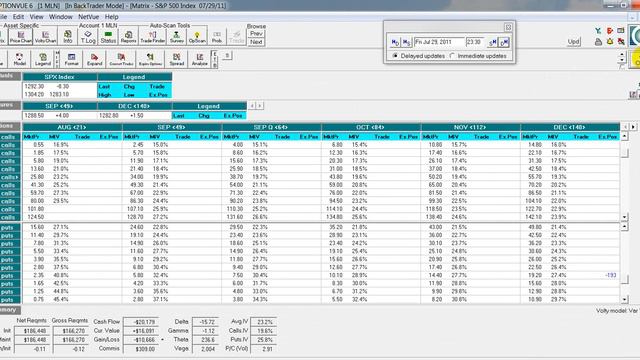
Task: Advance one day forward in BackTrader
Action: coord(504,42)
